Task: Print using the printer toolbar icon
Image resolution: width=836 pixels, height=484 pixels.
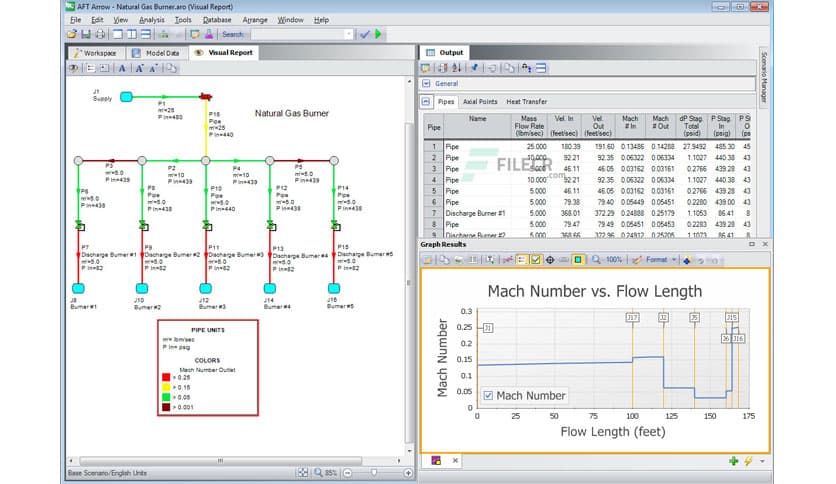Action: 100,34
